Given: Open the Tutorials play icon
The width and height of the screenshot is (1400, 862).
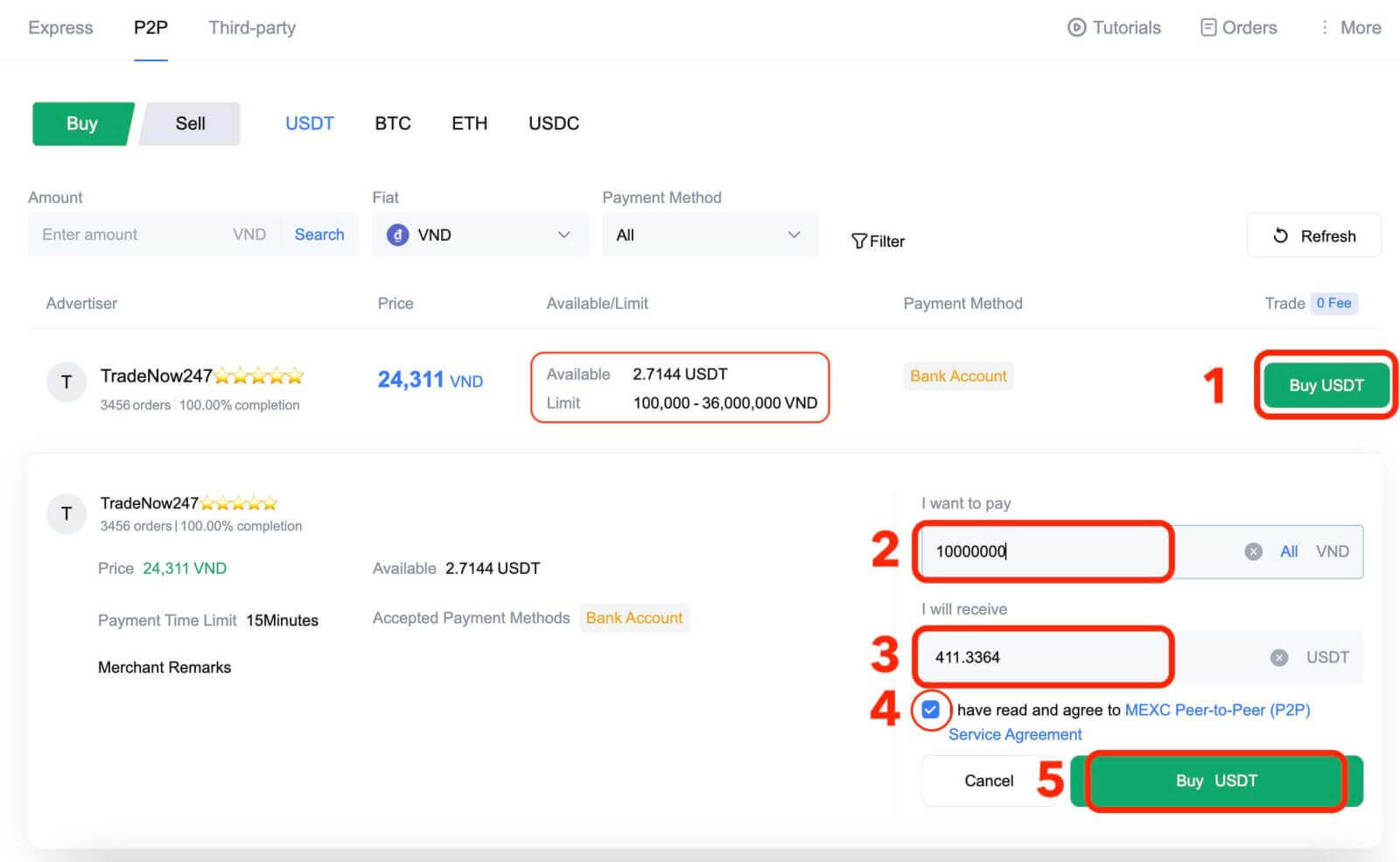Looking at the screenshot, I should pyautogui.click(x=1076, y=27).
